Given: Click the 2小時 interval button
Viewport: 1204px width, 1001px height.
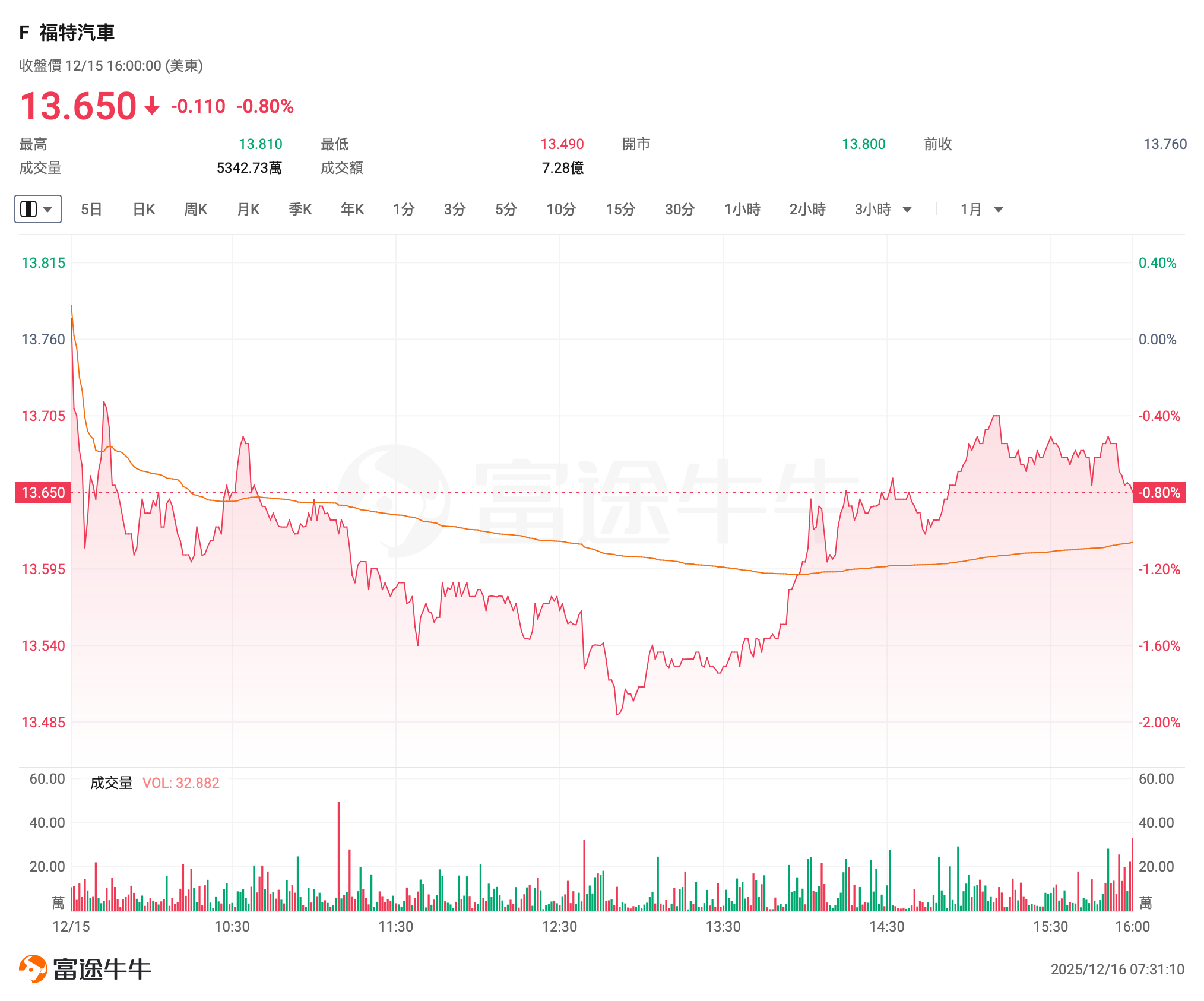Looking at the screenshot, I should point(807,210).
